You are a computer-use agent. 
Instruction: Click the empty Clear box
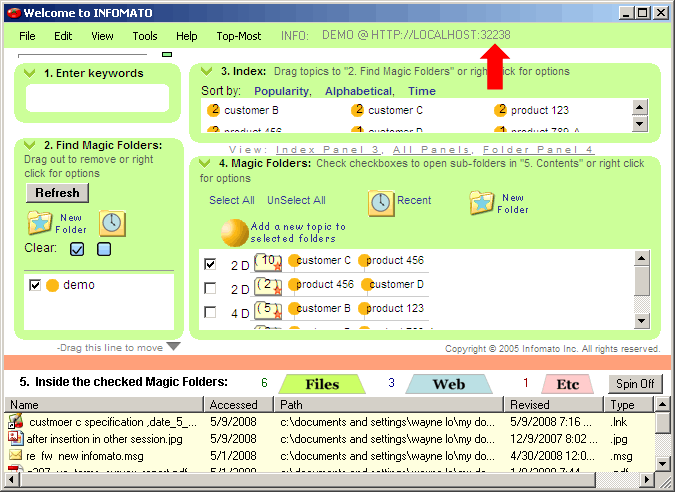tap(104, 249)
